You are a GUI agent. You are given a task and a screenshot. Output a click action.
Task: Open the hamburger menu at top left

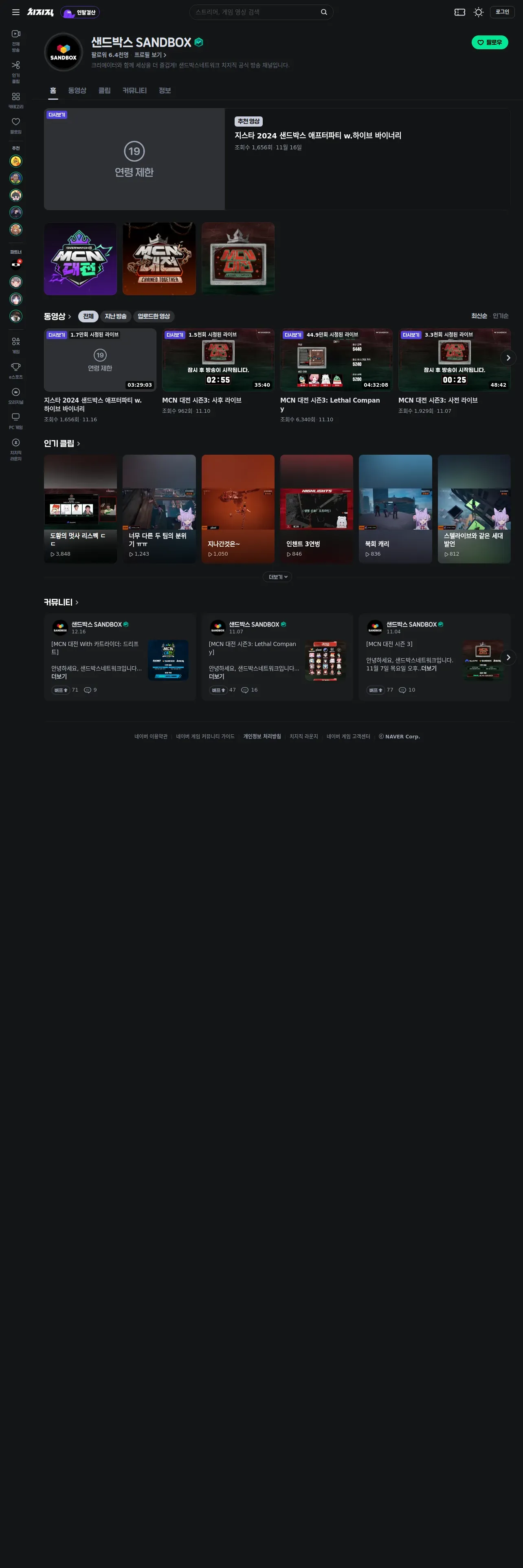pyautogui.click(x=16, y=12)
